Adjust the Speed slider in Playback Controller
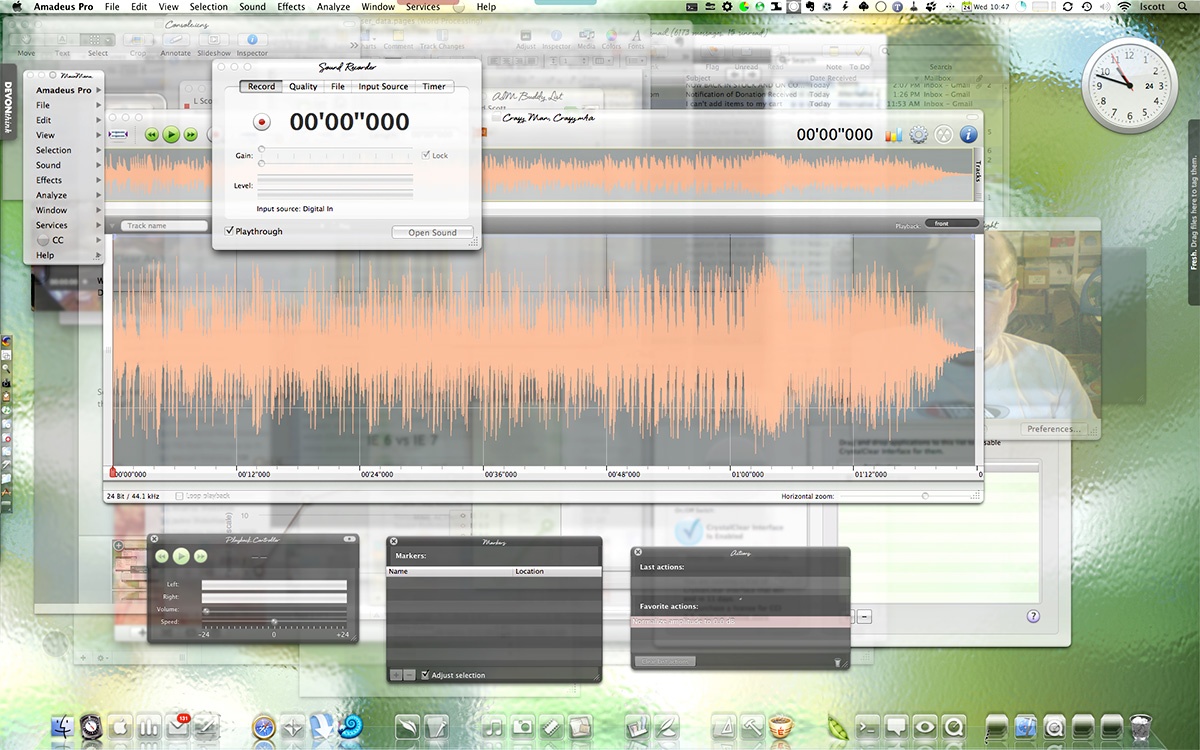The image size is (1200, 750). (x=274, y=622)
